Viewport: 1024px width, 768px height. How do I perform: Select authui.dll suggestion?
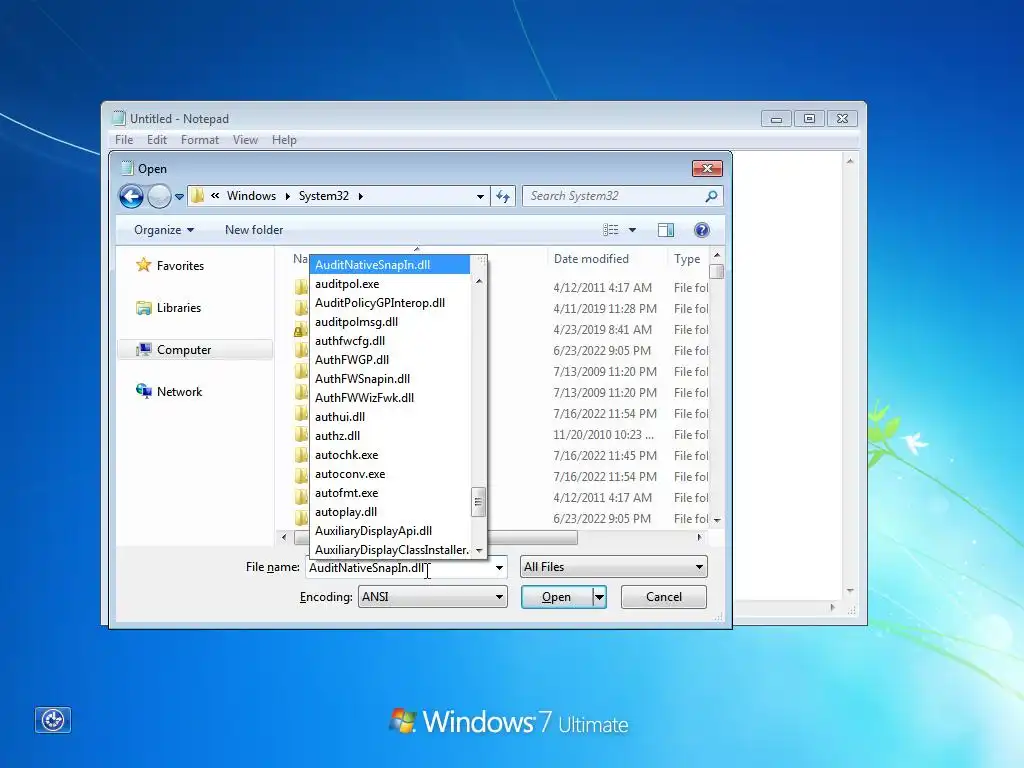(390, 416)
